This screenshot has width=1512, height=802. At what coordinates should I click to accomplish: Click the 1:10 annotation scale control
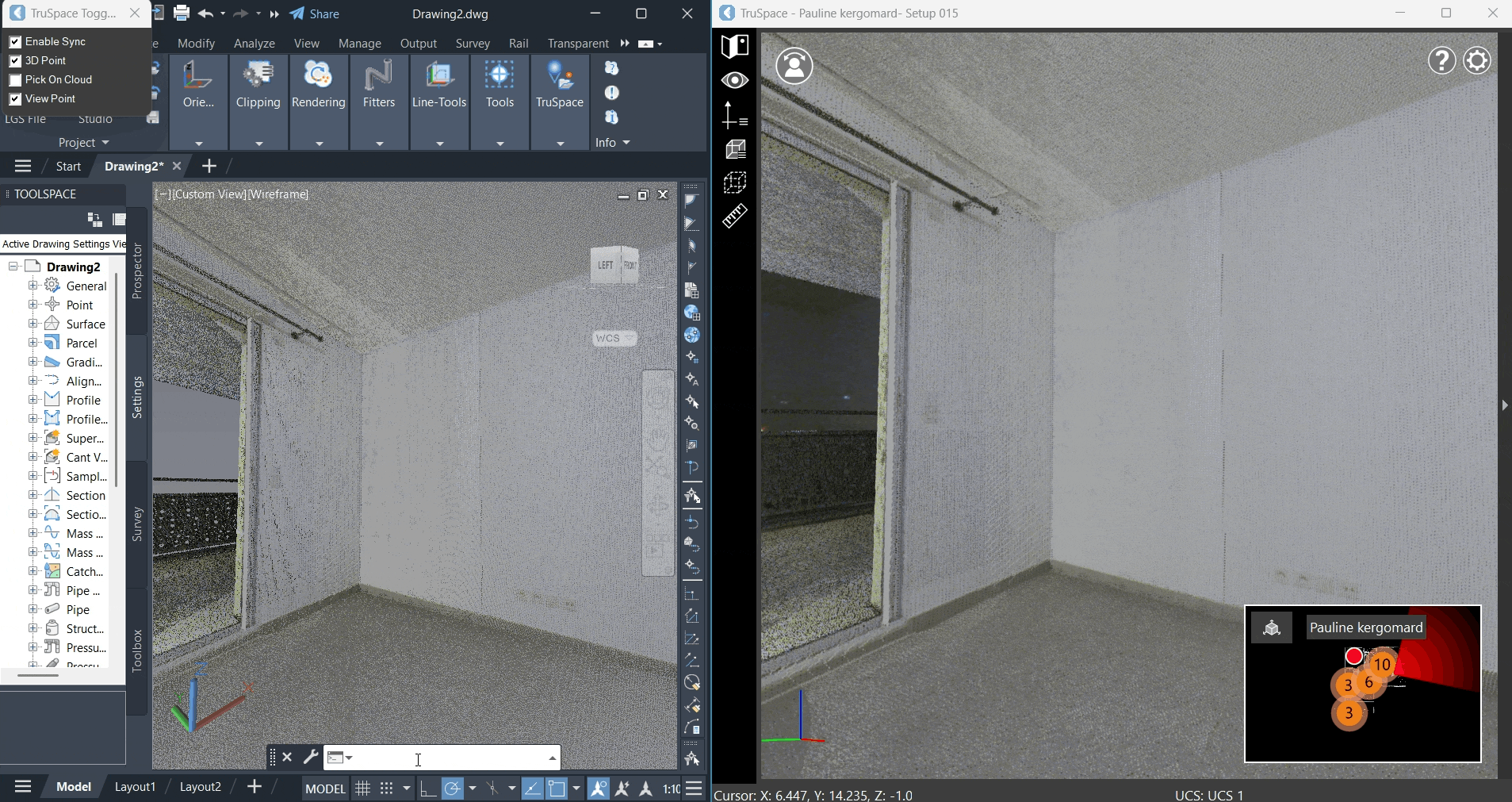click(x=670, y=788)
